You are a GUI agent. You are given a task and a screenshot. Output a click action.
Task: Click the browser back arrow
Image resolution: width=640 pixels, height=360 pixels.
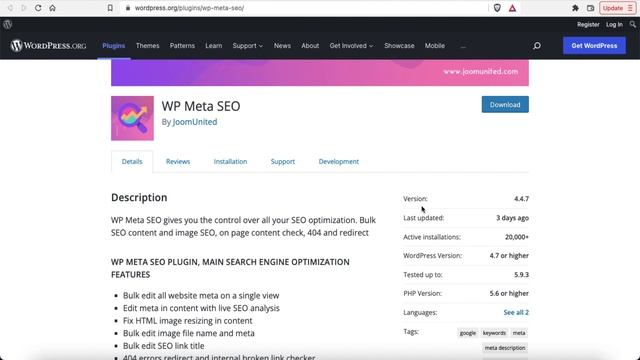10,8
